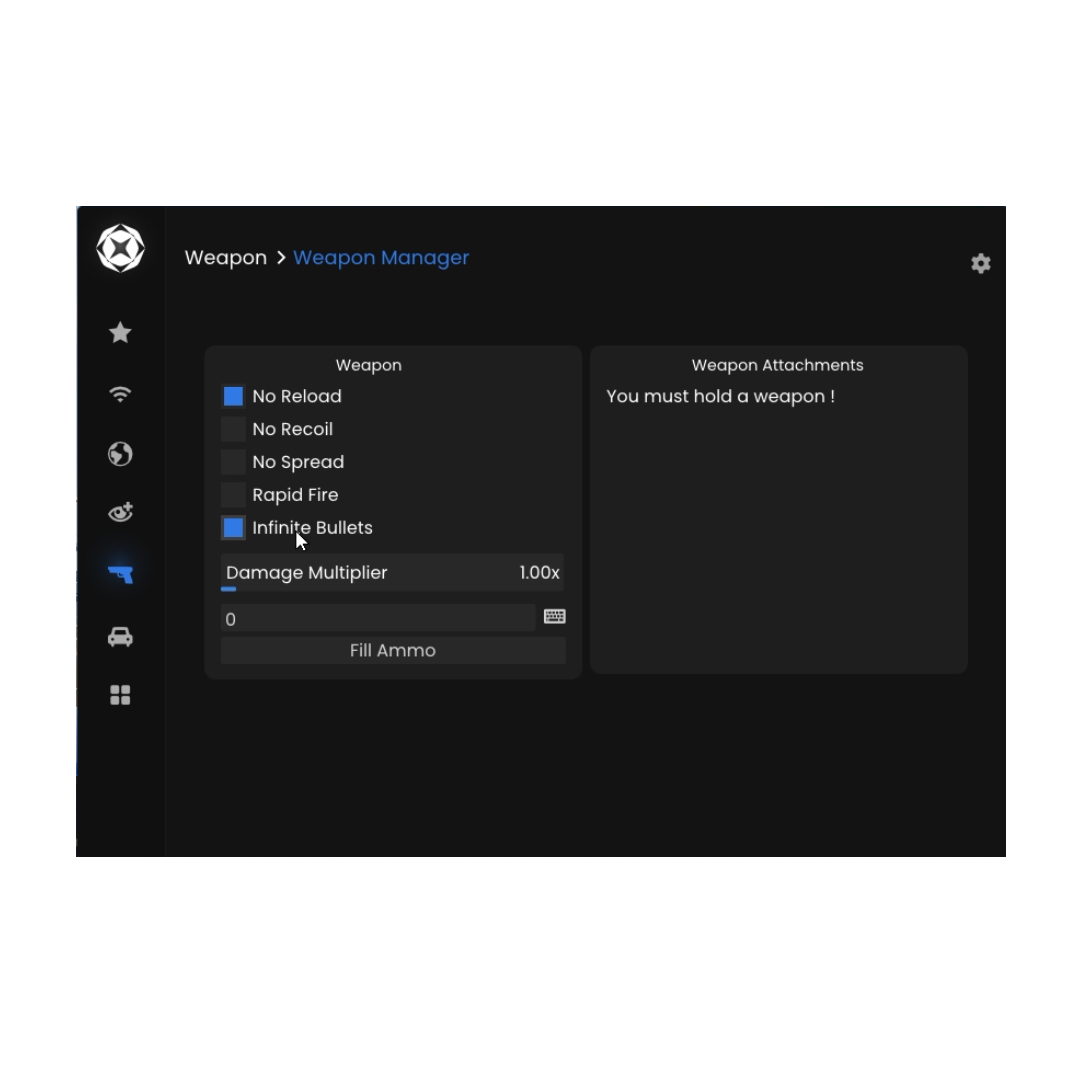Enable the No Recoil checkbox
The width and height of the screenshot is (1080, 1080).
tap(233, 430)
